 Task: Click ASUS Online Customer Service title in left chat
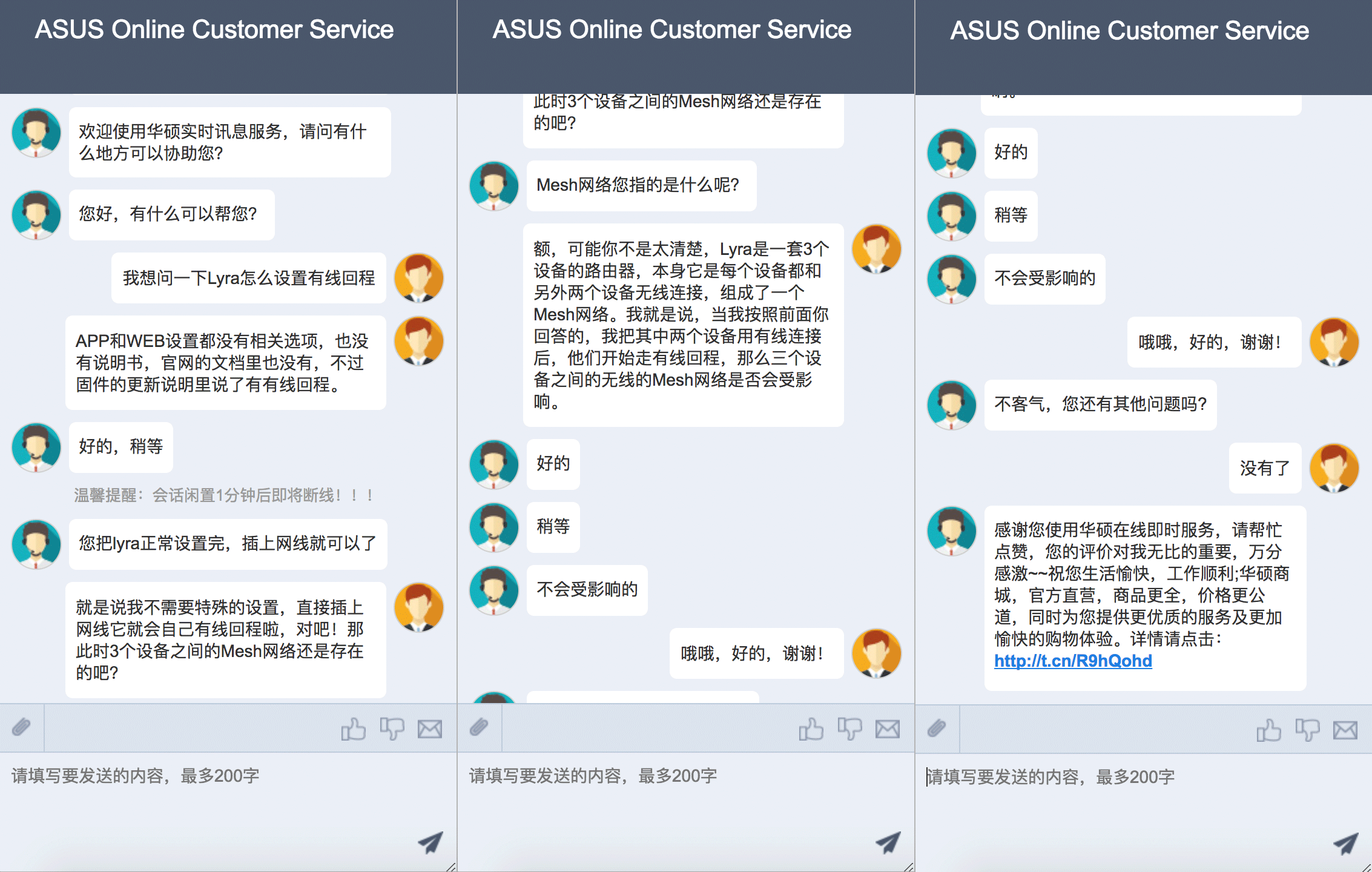(214, 29)
